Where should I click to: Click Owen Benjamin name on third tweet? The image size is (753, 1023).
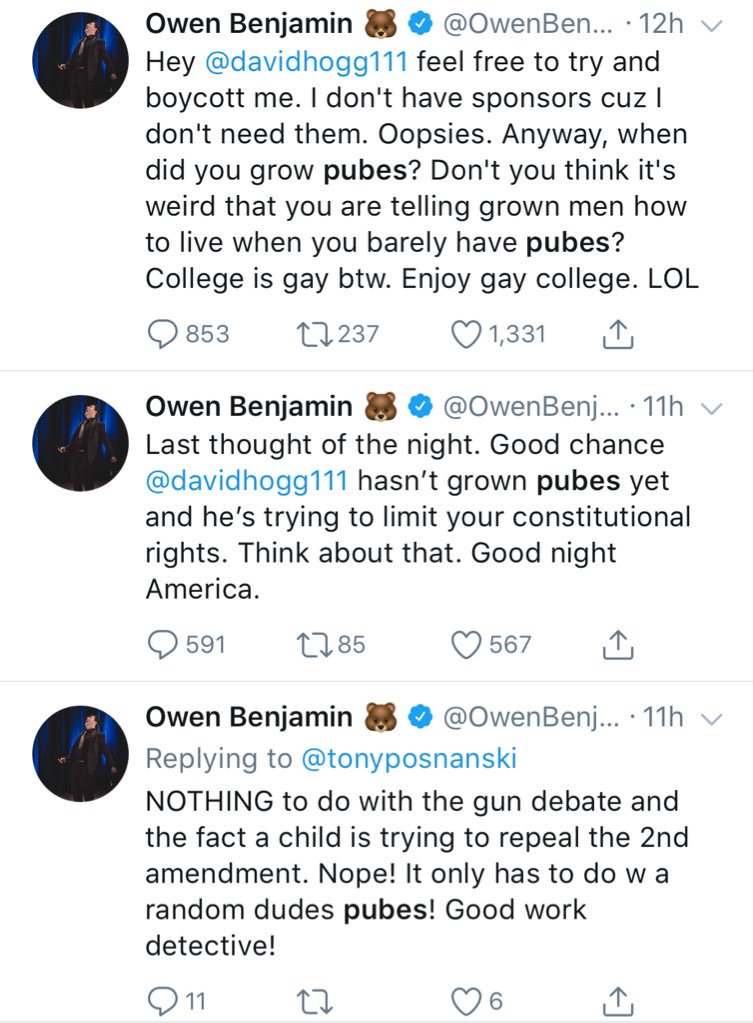coord(249,717)
